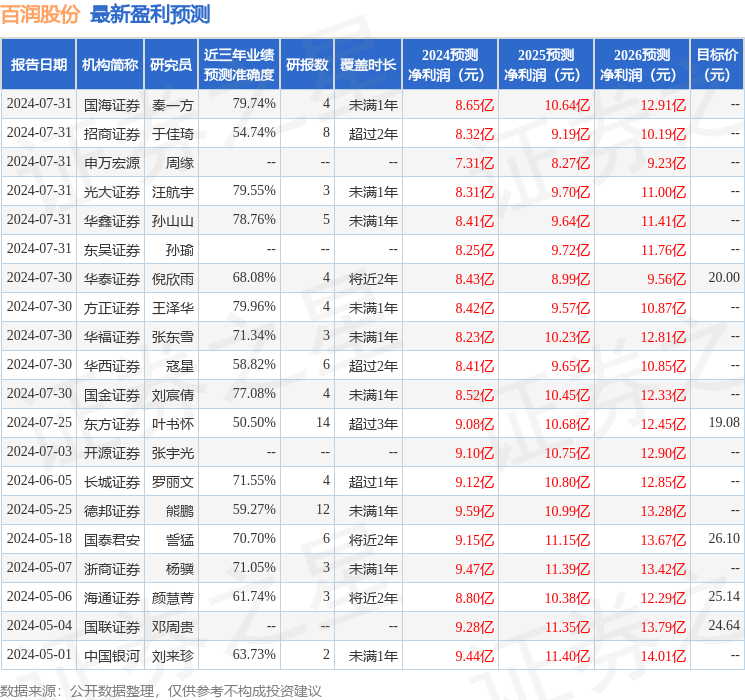Click the 数据来源 disclaimer footer text
This screenshot has height=700, width=745.
click(161, 690)
